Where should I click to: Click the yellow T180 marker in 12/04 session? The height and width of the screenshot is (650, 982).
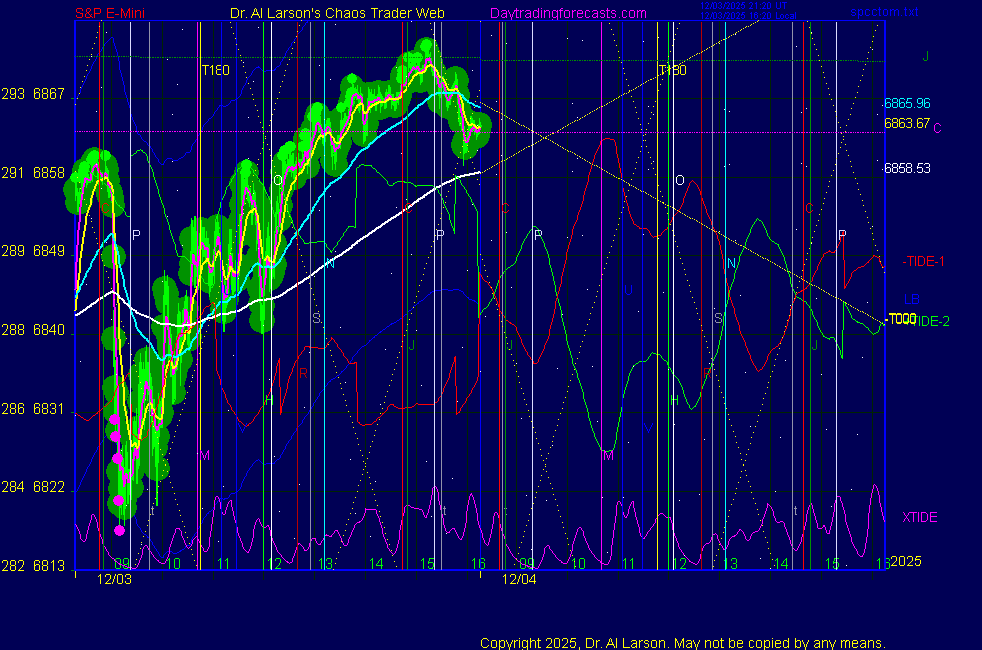tap(672, 70)
